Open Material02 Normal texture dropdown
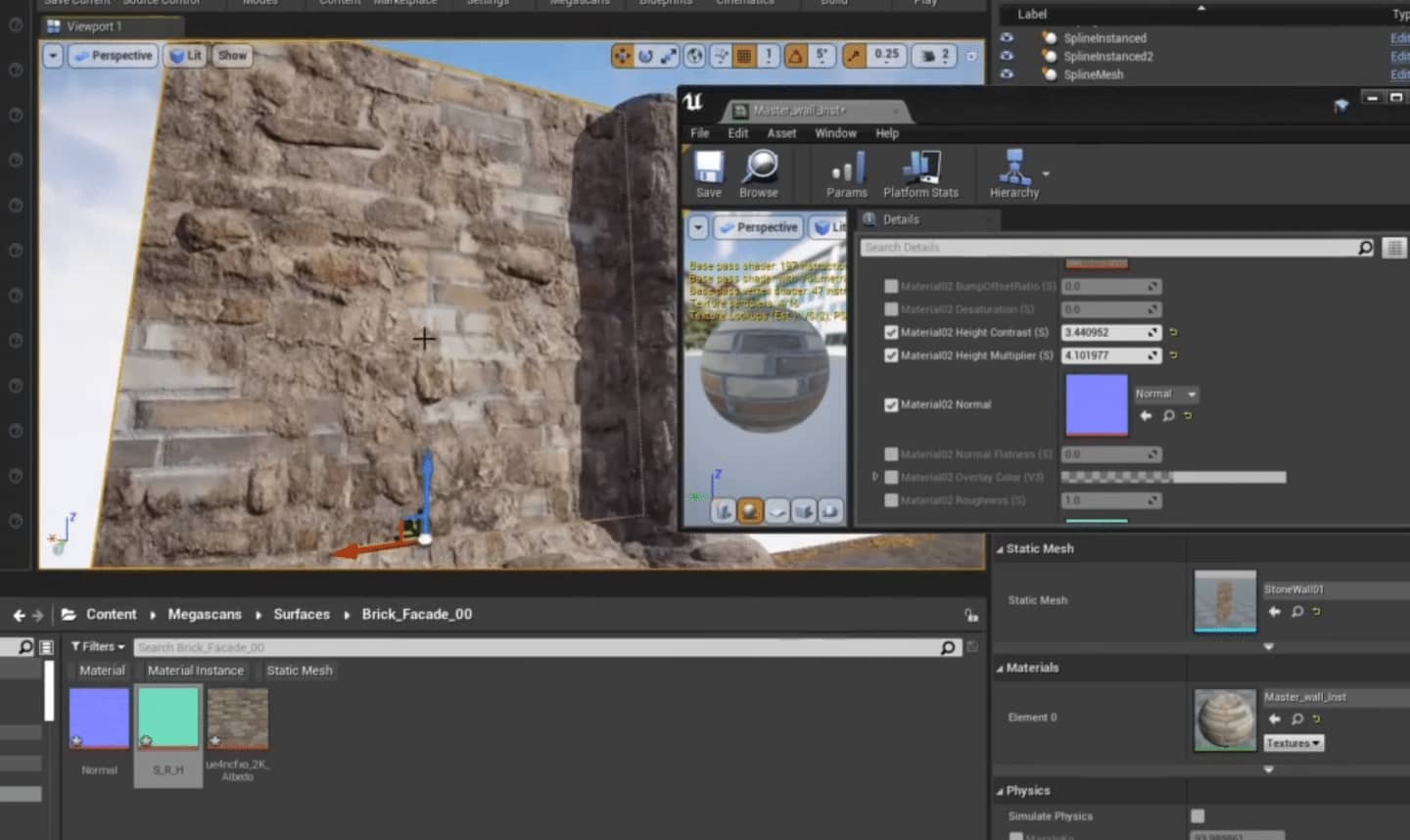The width and height of the screenshot is (1410, 840). (x=1166, y=394)
